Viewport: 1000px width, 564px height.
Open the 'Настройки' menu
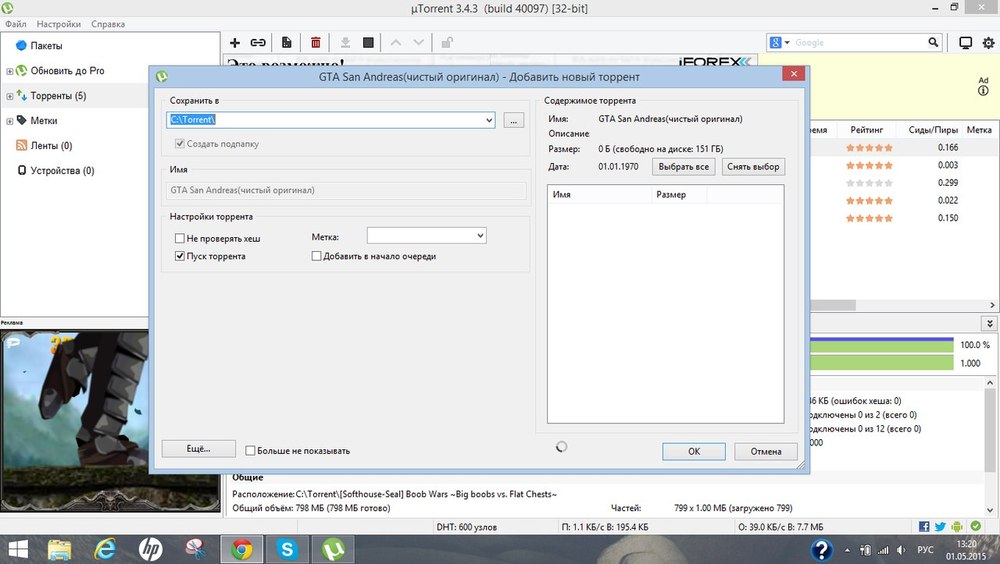(59, 24)
